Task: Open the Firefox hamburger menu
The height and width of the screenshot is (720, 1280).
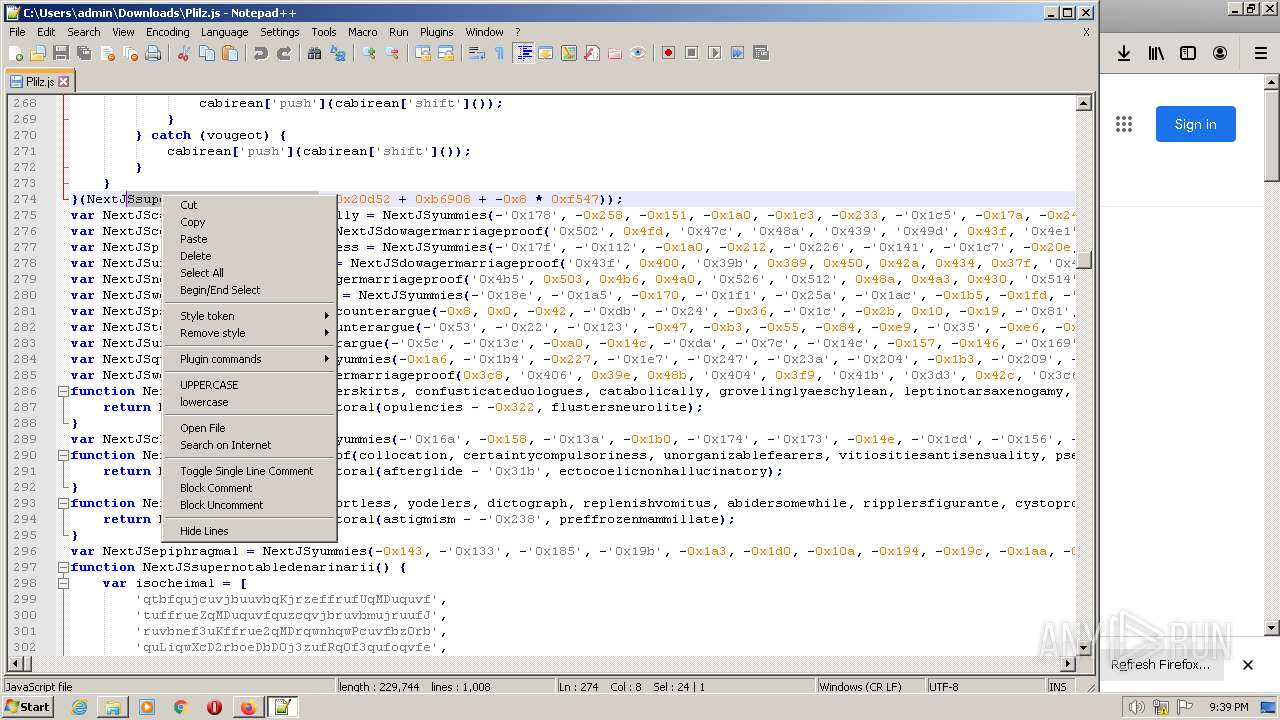Action: point(1260,53)
